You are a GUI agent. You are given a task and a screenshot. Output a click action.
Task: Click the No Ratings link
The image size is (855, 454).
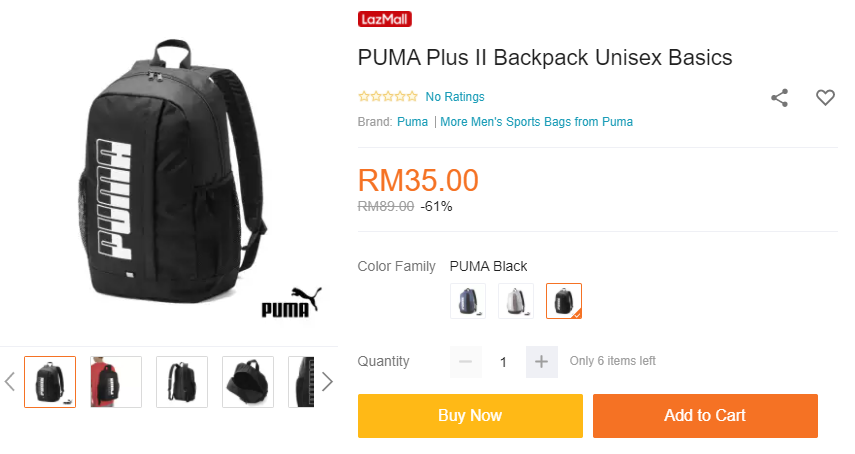coord(455,96)
